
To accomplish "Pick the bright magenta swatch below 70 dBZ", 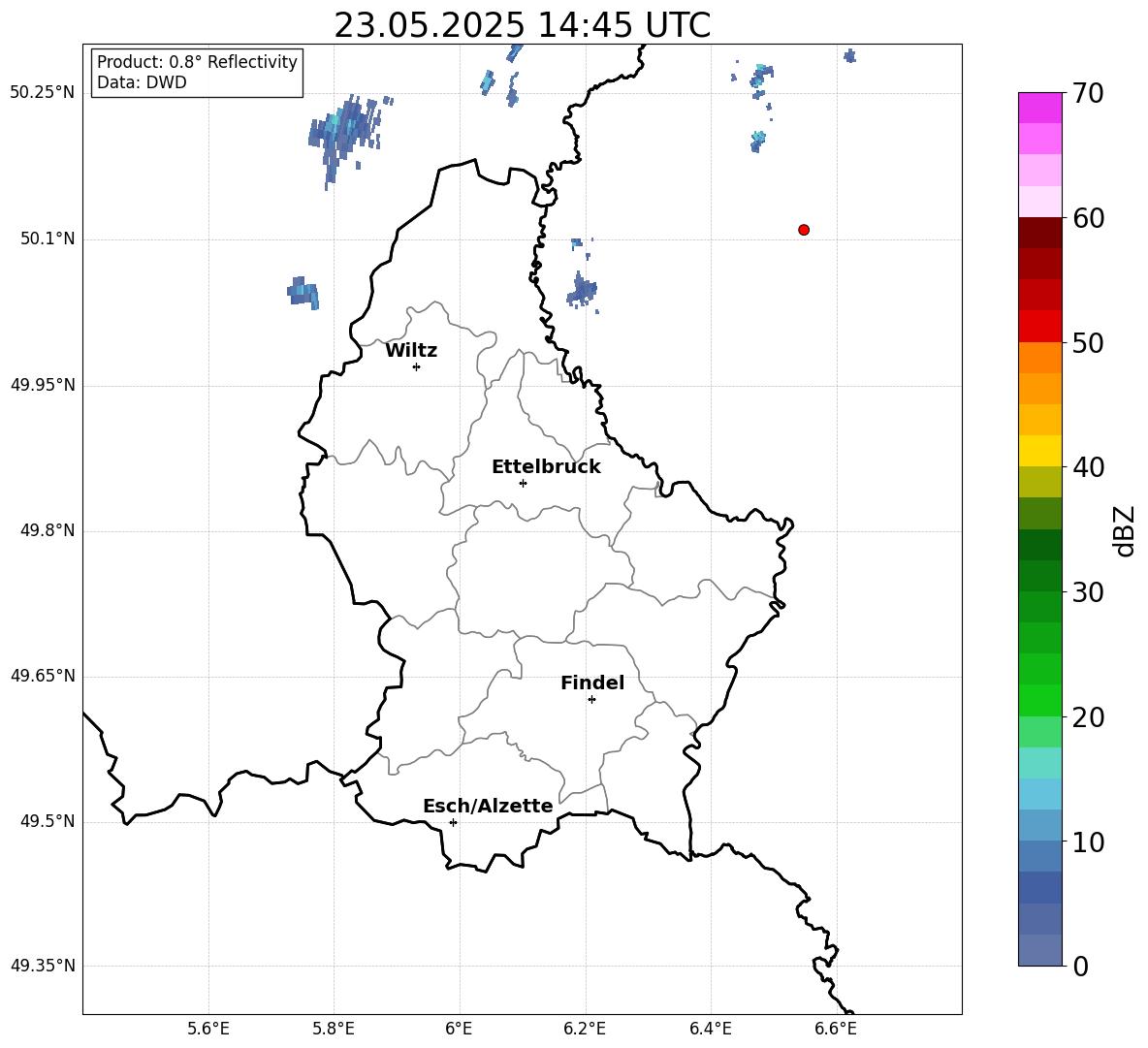I will (x=1039, y=108).
